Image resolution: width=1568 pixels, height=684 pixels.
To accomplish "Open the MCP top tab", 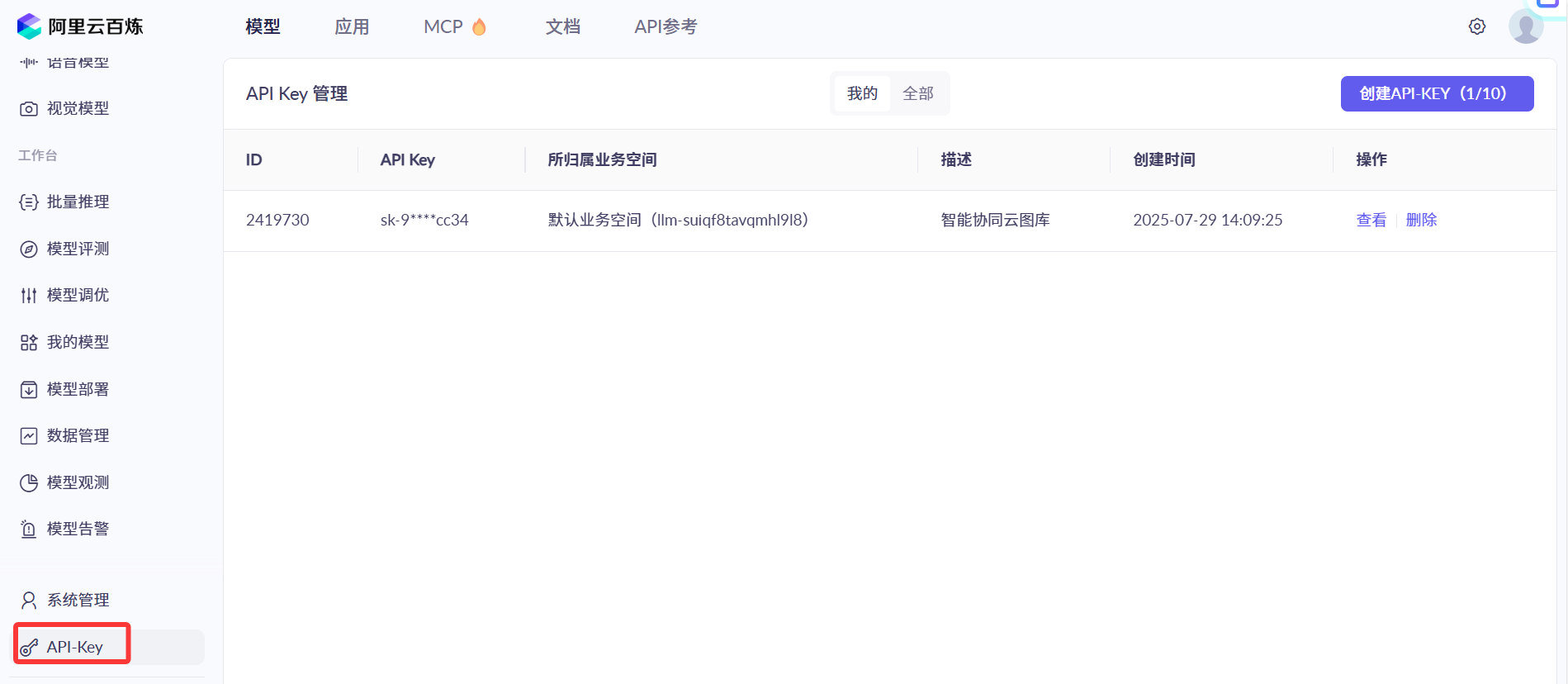I will [443, 26].
